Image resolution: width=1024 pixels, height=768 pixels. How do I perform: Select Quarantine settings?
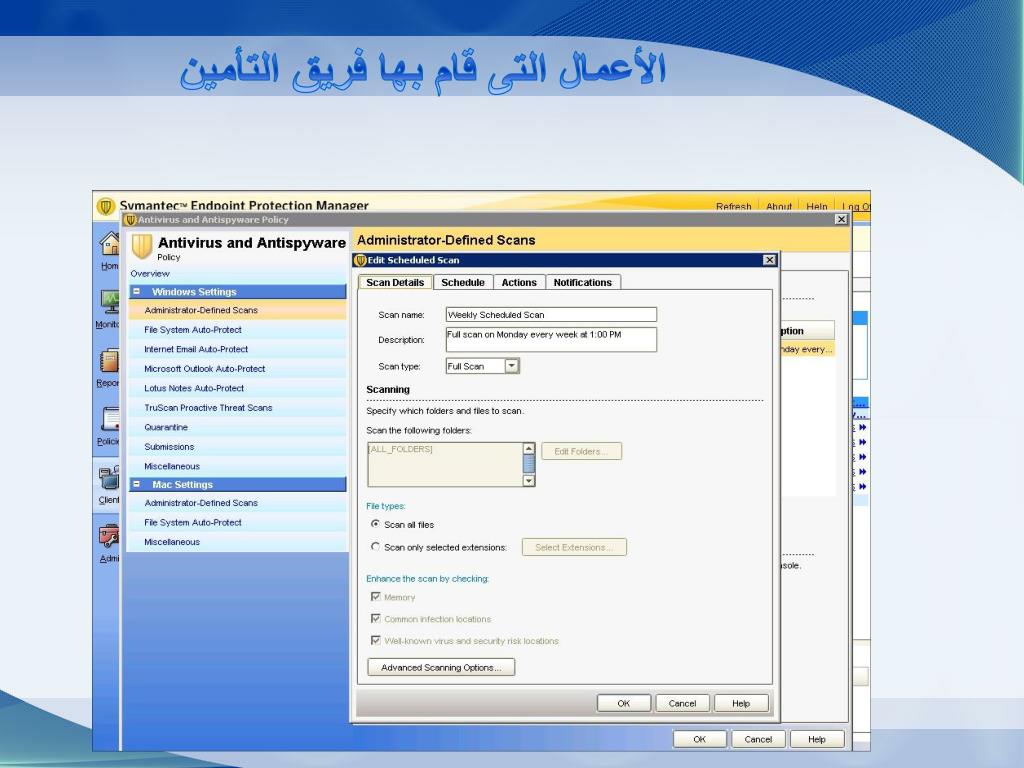[238, 427]
